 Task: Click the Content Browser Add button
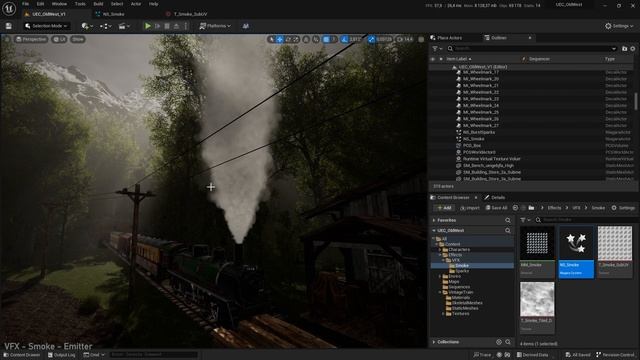click(444, 208)
